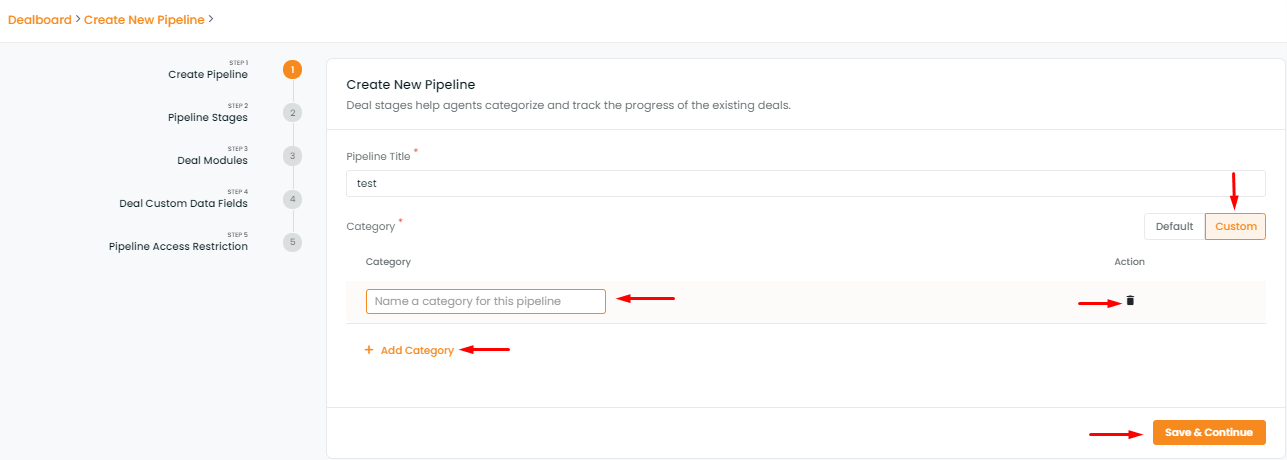Delete the category row with trash icon

[1130, 300]
